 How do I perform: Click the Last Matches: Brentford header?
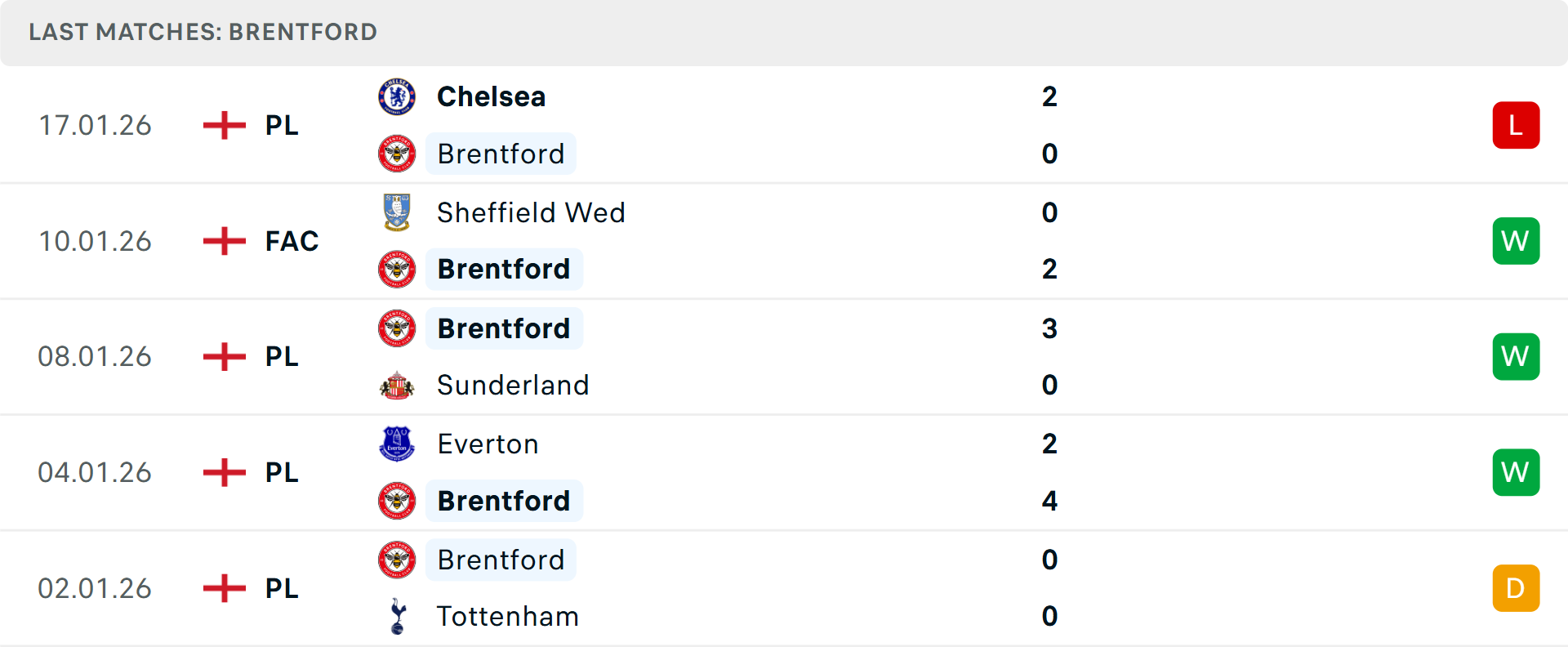coord(203,32)
